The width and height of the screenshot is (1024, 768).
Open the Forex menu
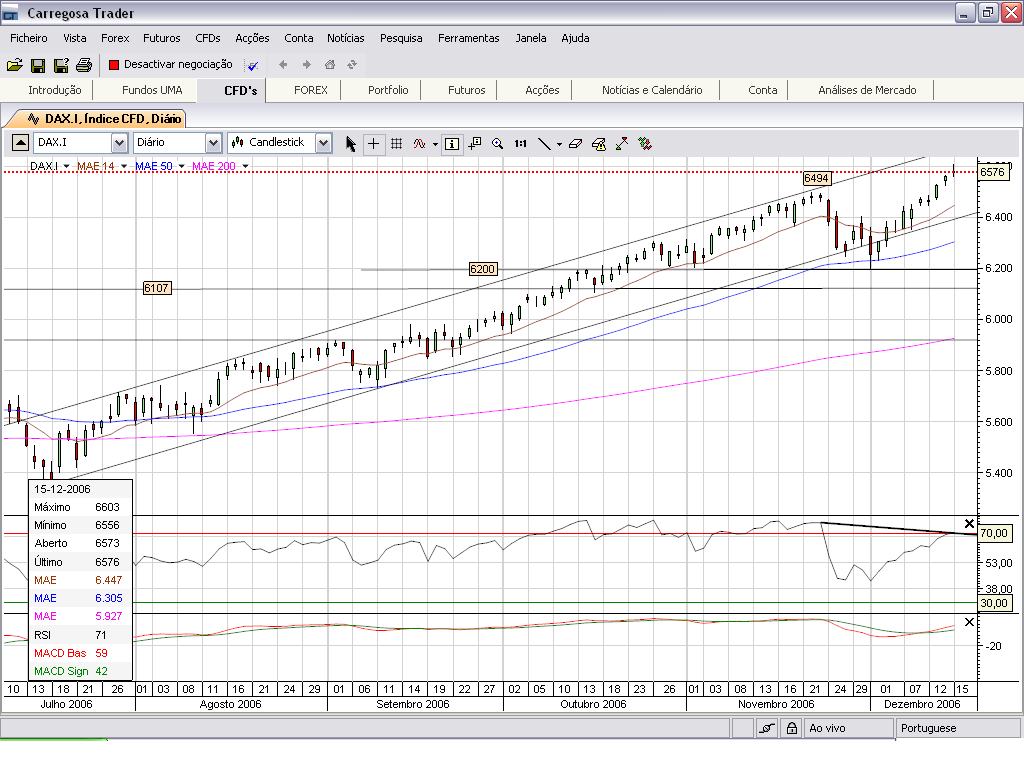[x=115, y=38]
